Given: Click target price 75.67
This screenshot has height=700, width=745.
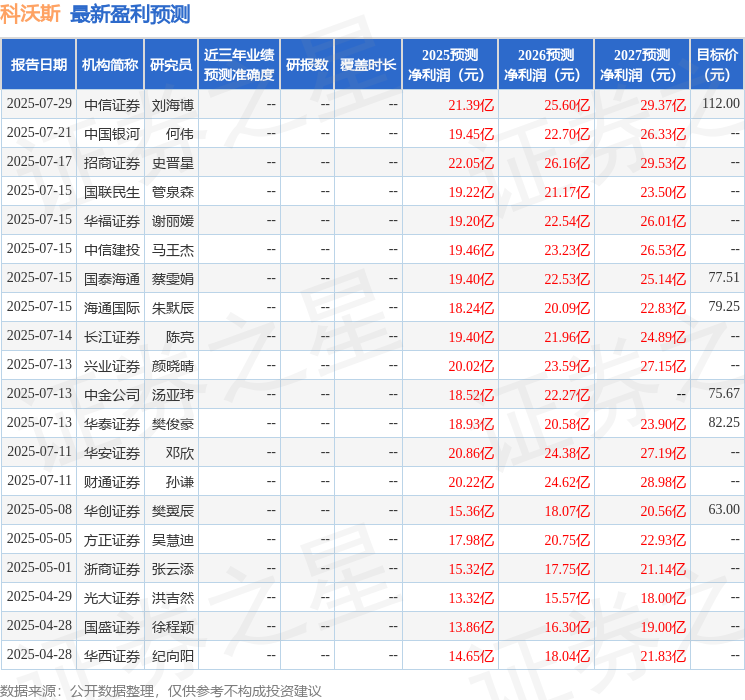Looking at the screenshot, I should click(x=724, y=393).
